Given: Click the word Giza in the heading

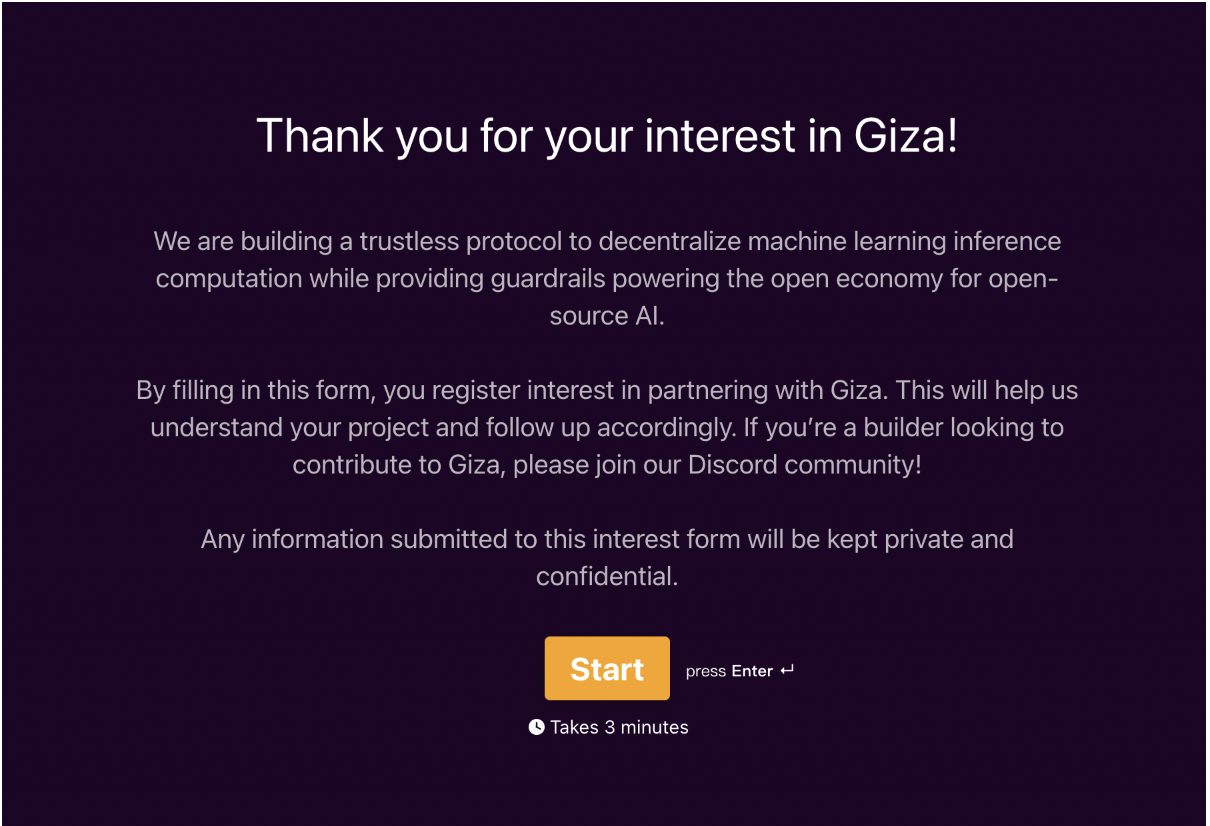Looking at the screenshot, I should point(906,135).
